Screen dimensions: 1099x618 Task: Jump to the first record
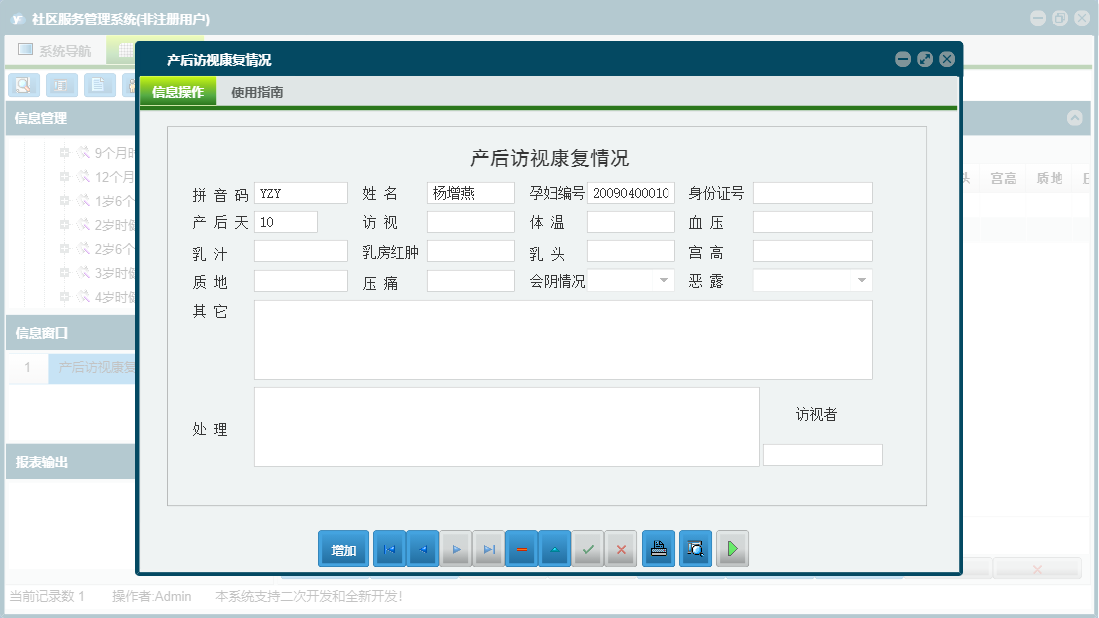[x=389, y=549]
